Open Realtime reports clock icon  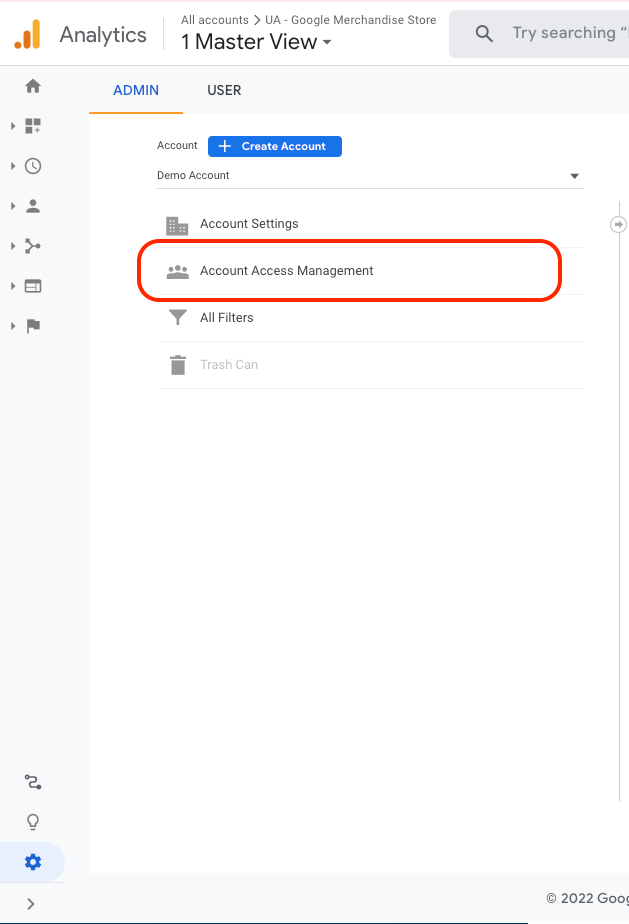[33, 166]
